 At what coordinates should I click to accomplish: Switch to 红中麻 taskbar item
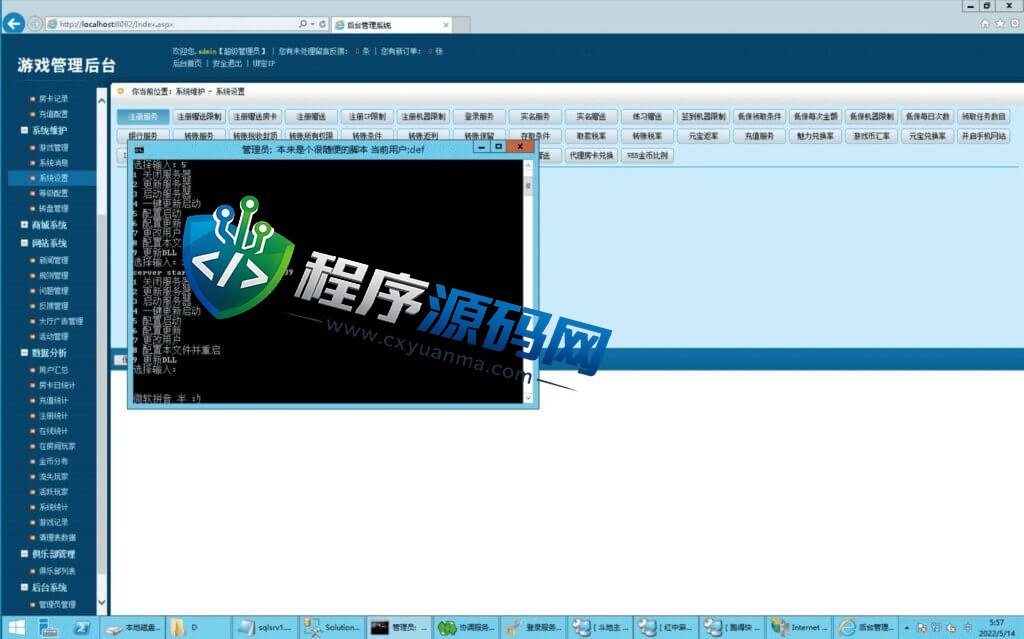coord(665,627)
